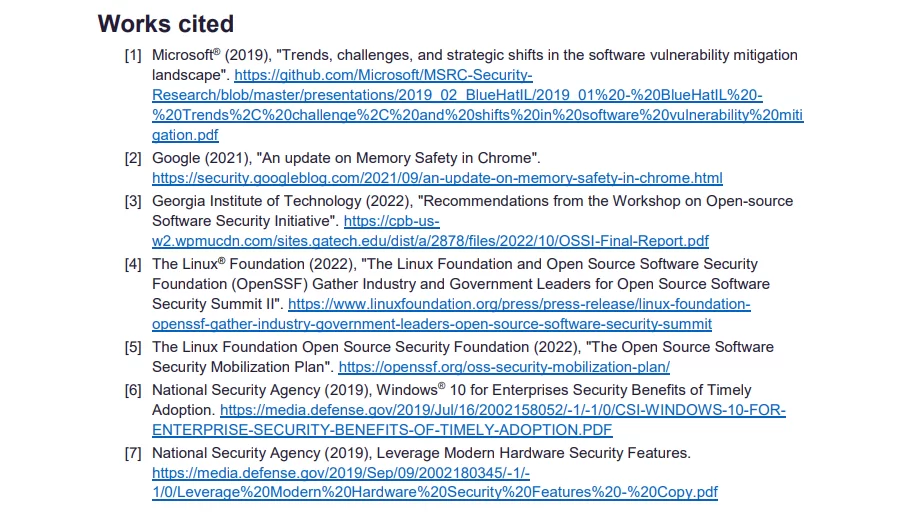Click the openssf-gather-industry link line
This screenshot has width=907, height=516.
pyautogui.click(x=432, y=325)
